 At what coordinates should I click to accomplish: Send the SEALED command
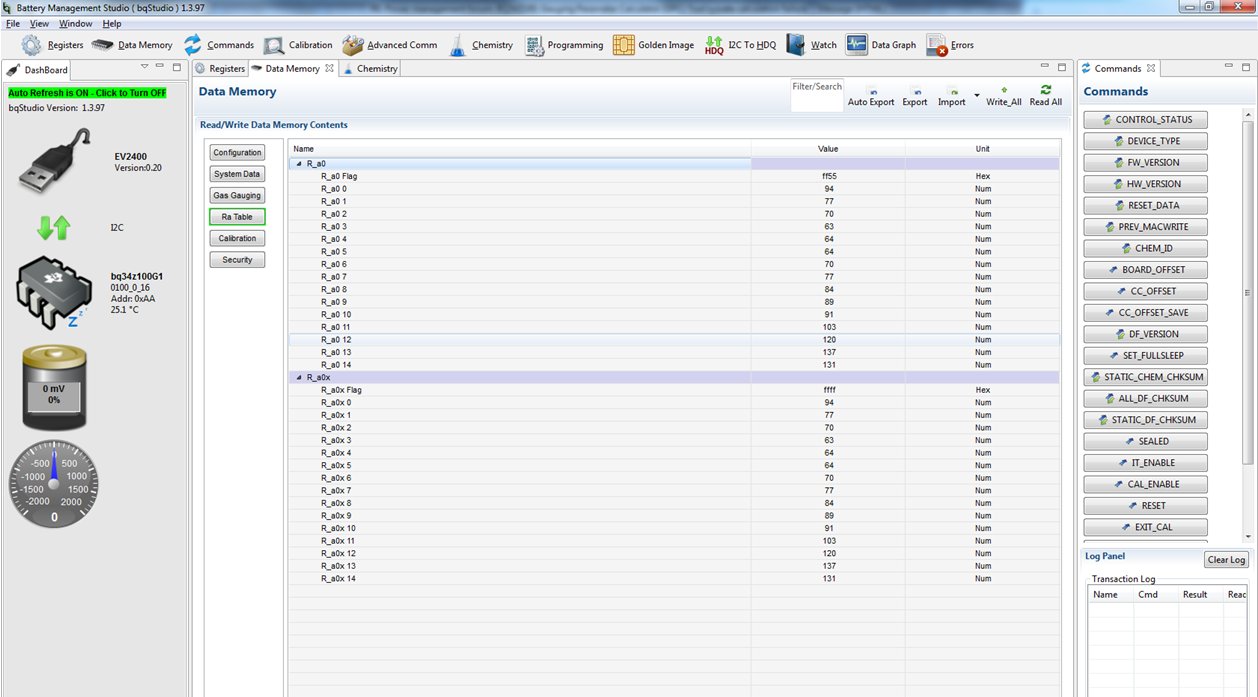[x=1145, y=441]
